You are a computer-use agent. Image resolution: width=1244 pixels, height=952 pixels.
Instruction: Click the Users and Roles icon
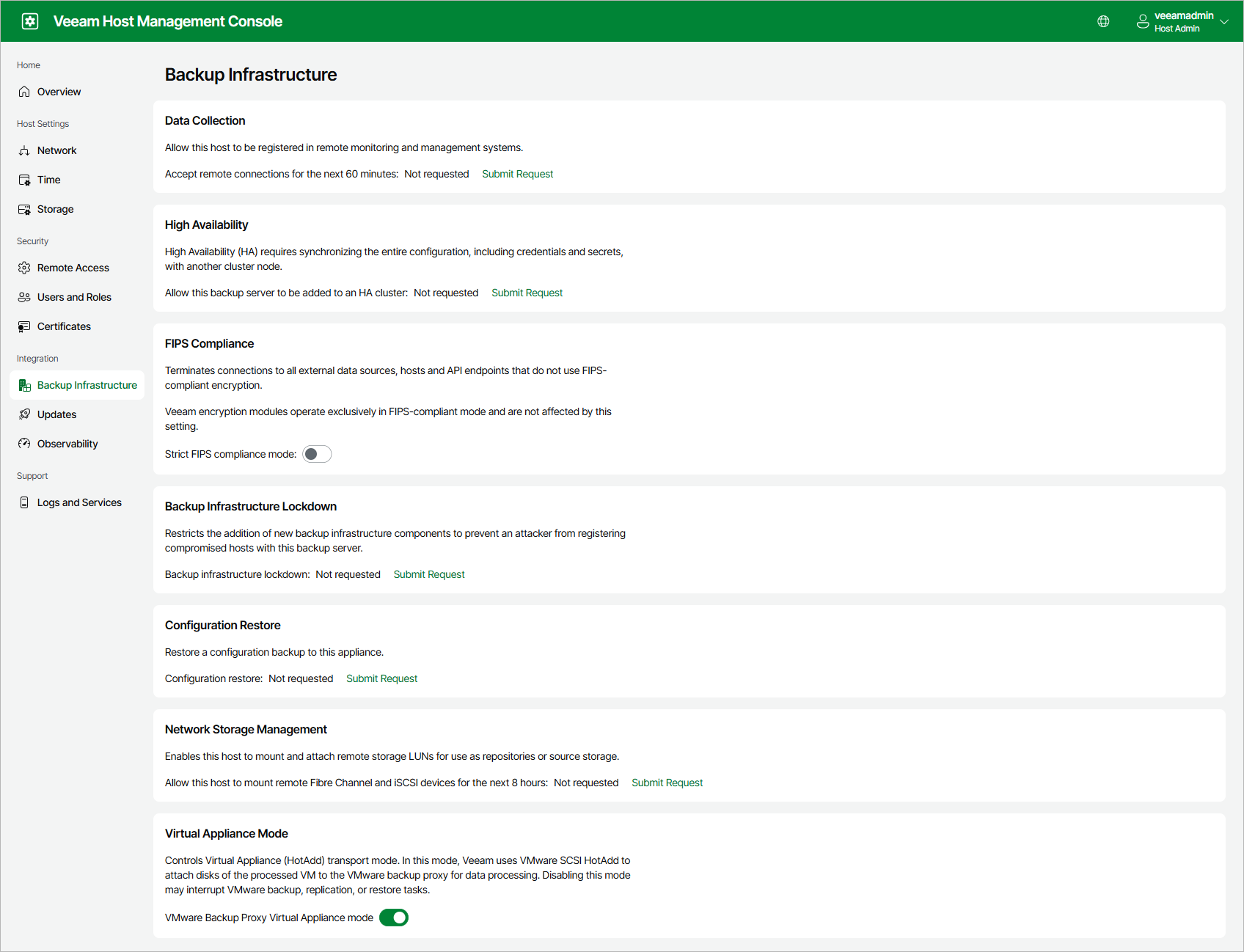pyautogui.click(x=24, y=297)
